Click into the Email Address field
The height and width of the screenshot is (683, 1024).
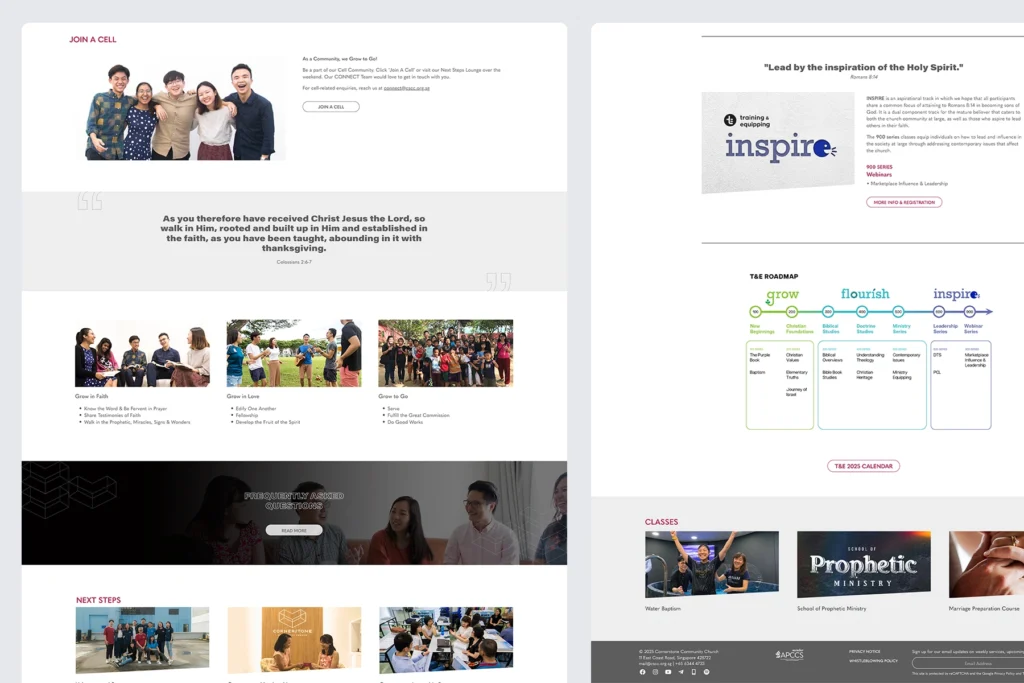[967, 663]
